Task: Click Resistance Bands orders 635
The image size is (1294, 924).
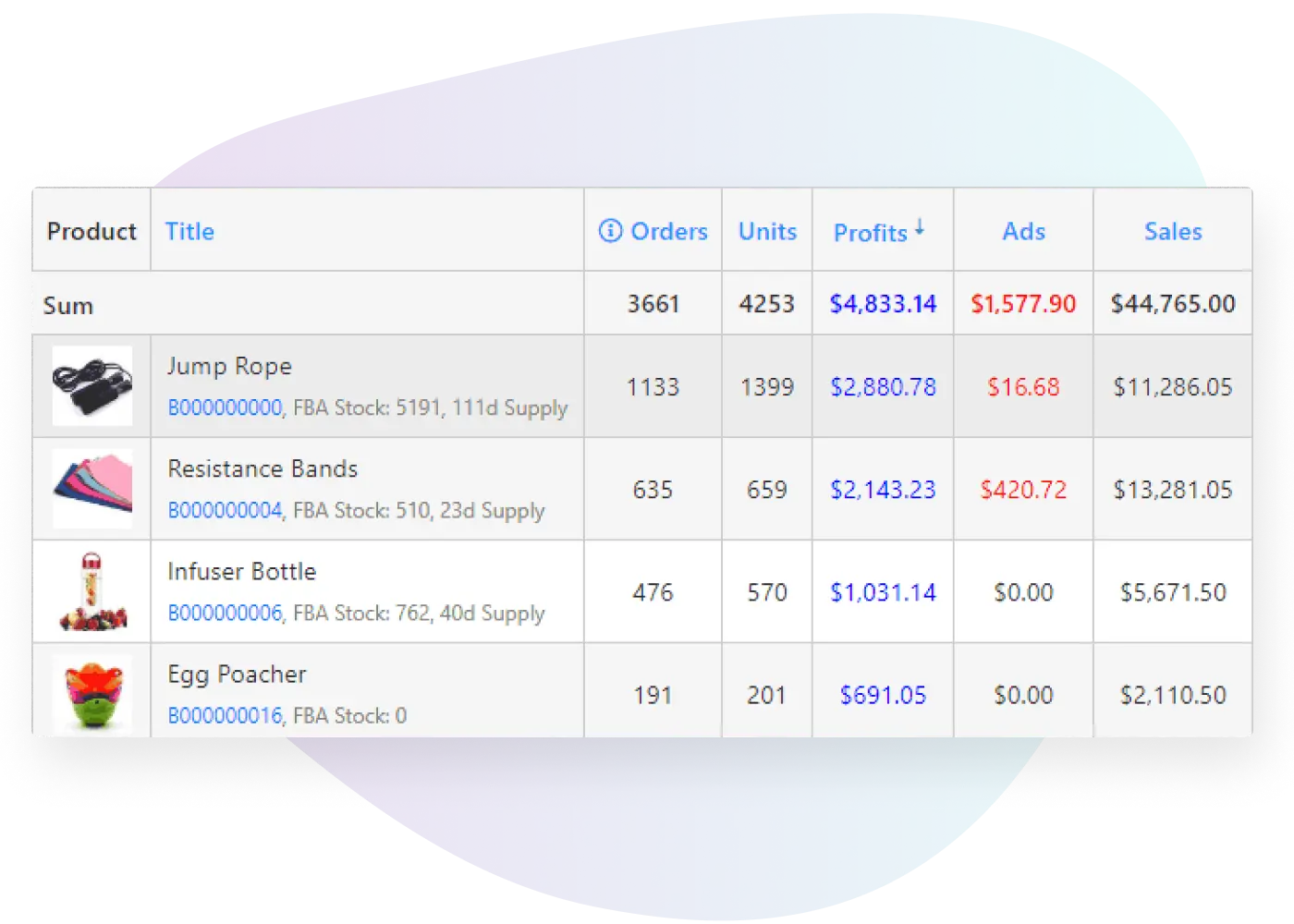Action: point(653,490)
